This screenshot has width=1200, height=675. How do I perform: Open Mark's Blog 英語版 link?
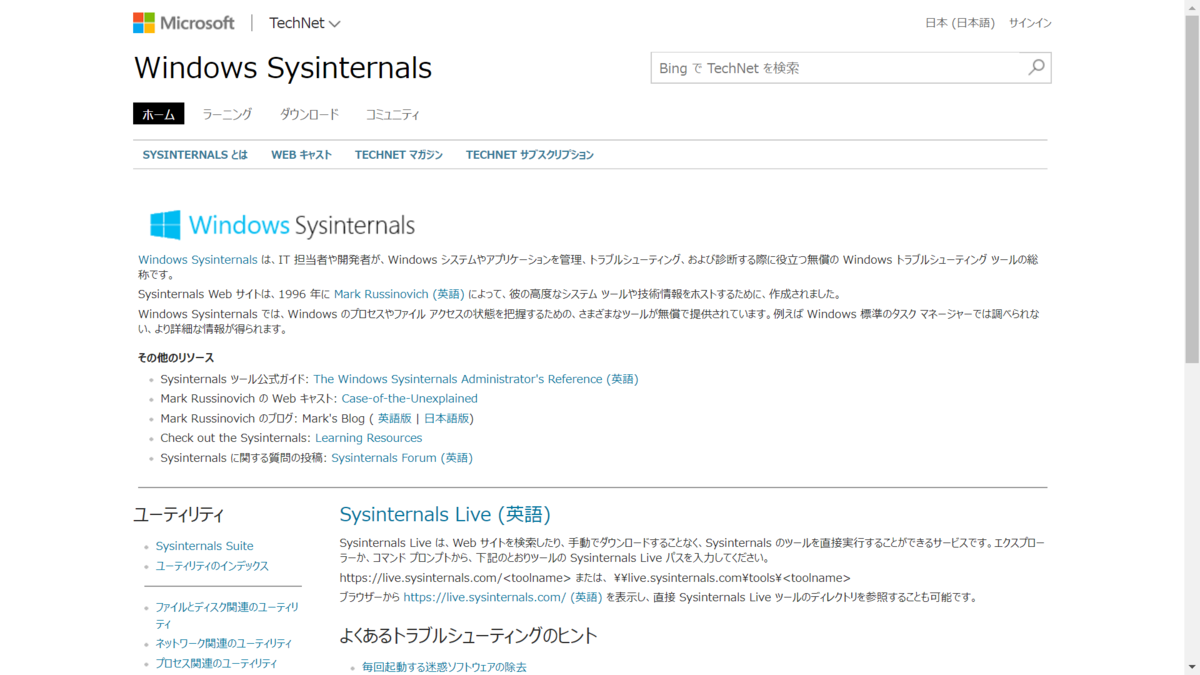(394, 418)
